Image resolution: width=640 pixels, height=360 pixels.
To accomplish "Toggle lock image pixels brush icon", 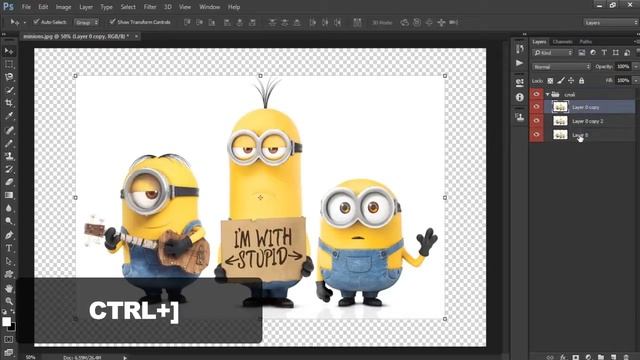I will [x=561, y=81].
